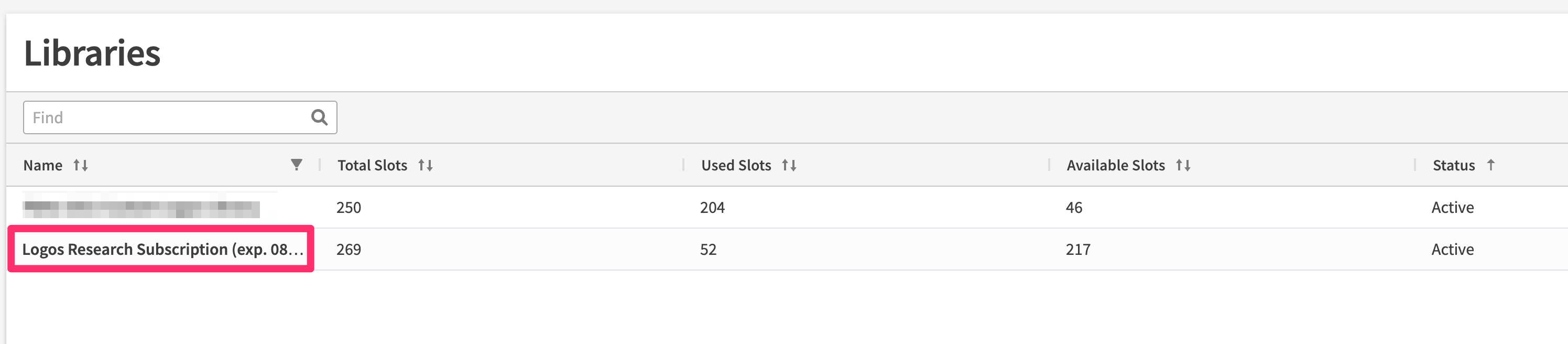
Task: Sort by Name using arrows icon
Action: coord(80,165)
